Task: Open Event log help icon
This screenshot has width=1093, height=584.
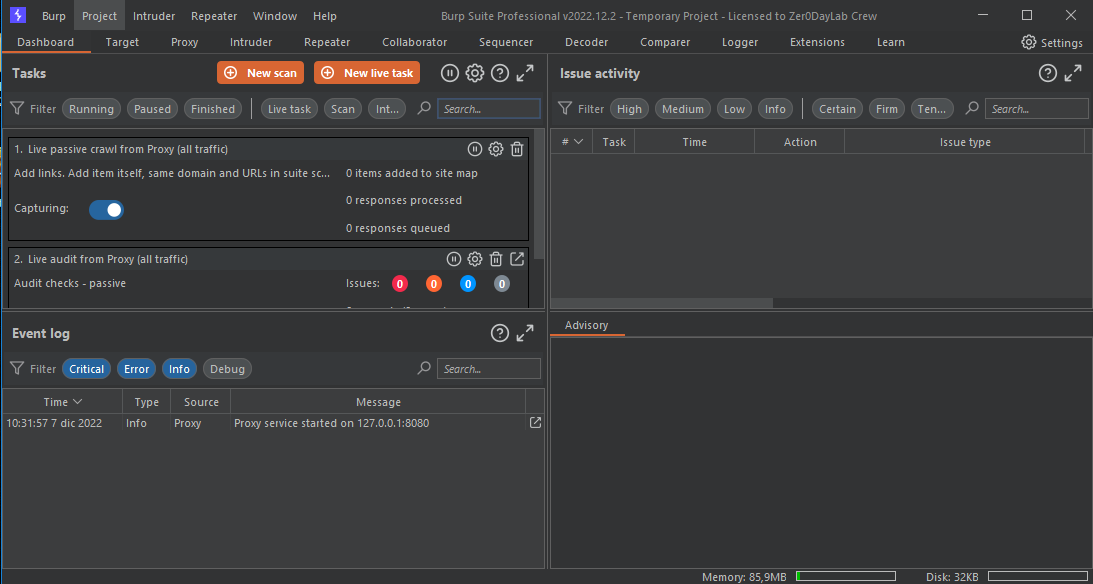Action: (x=500, y=333)
